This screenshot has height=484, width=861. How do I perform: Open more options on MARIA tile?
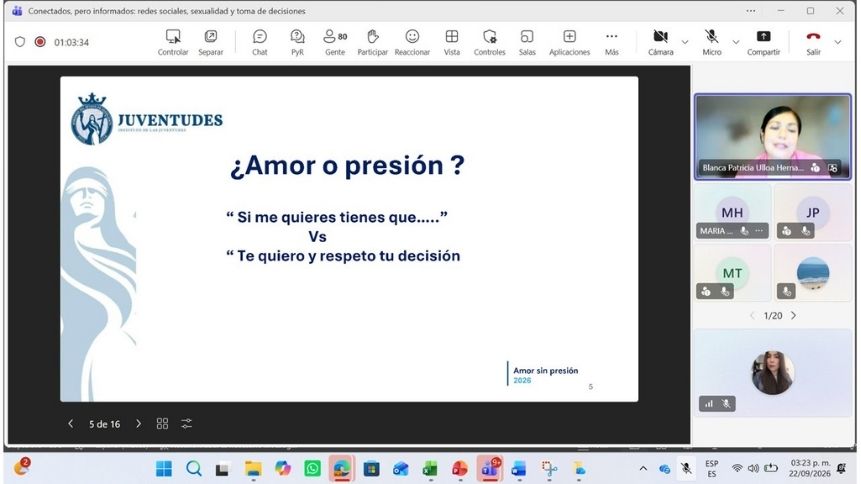tap(759, 231)
